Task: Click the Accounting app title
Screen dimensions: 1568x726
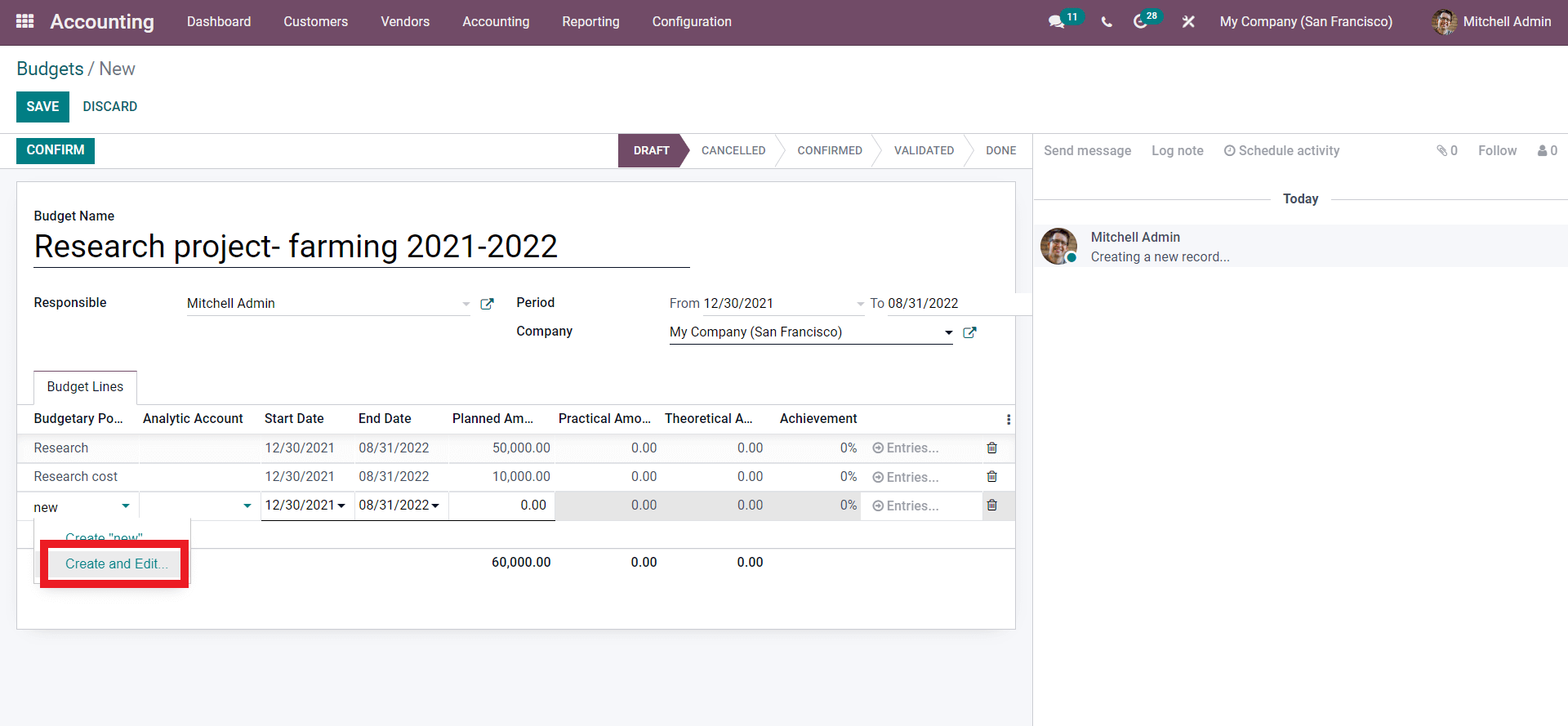Action: 102,22
